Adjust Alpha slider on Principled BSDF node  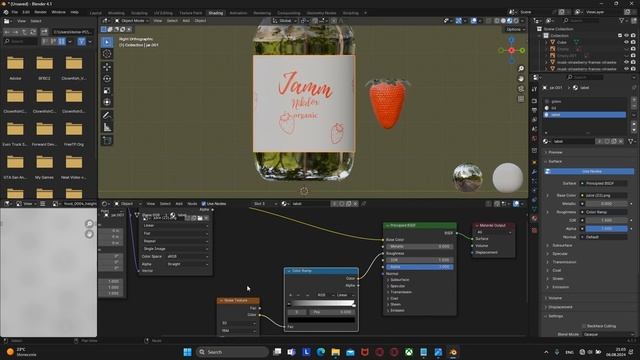419,267
